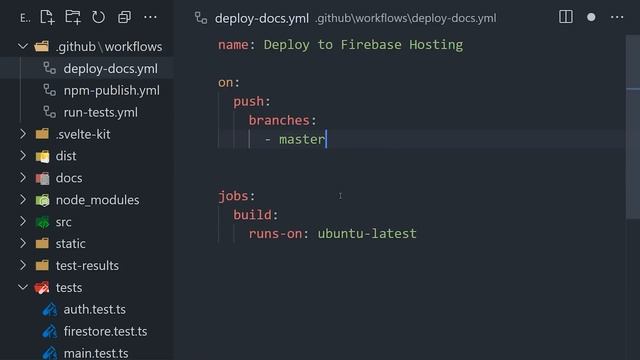Click the 'runs-on:' key in editor
640x360 pixels.
[x=279, y=234]
